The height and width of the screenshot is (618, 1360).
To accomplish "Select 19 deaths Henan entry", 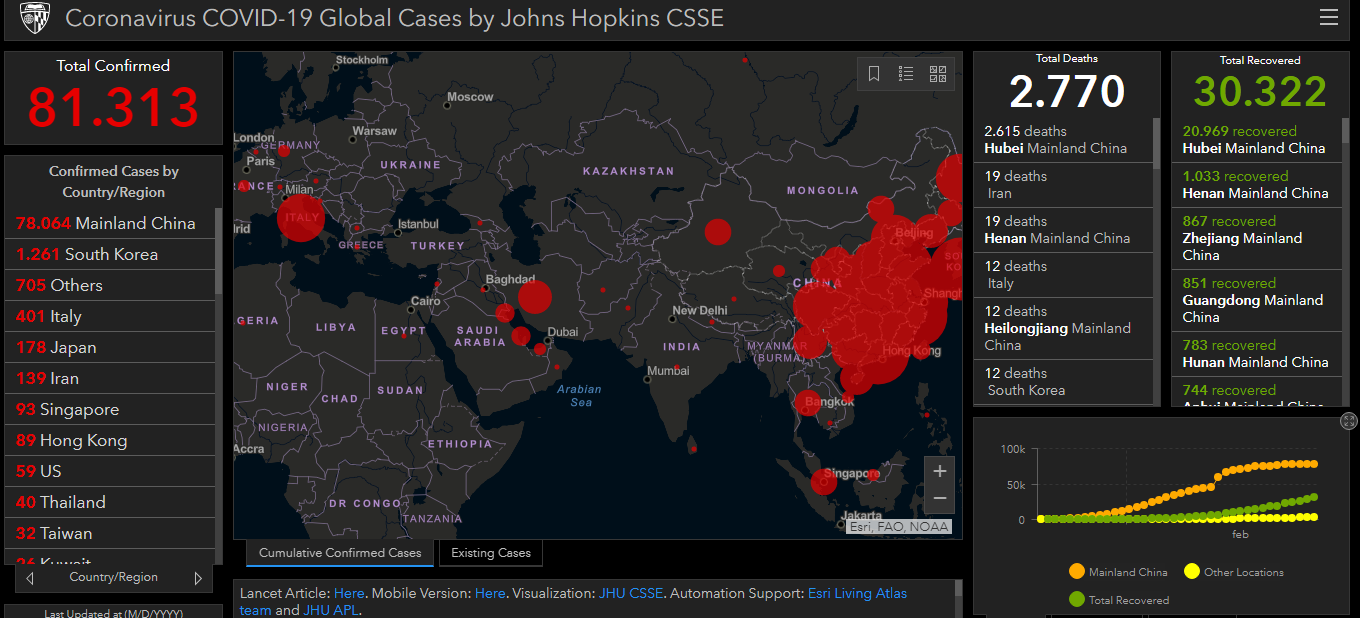I will (x=1063, y=230).
